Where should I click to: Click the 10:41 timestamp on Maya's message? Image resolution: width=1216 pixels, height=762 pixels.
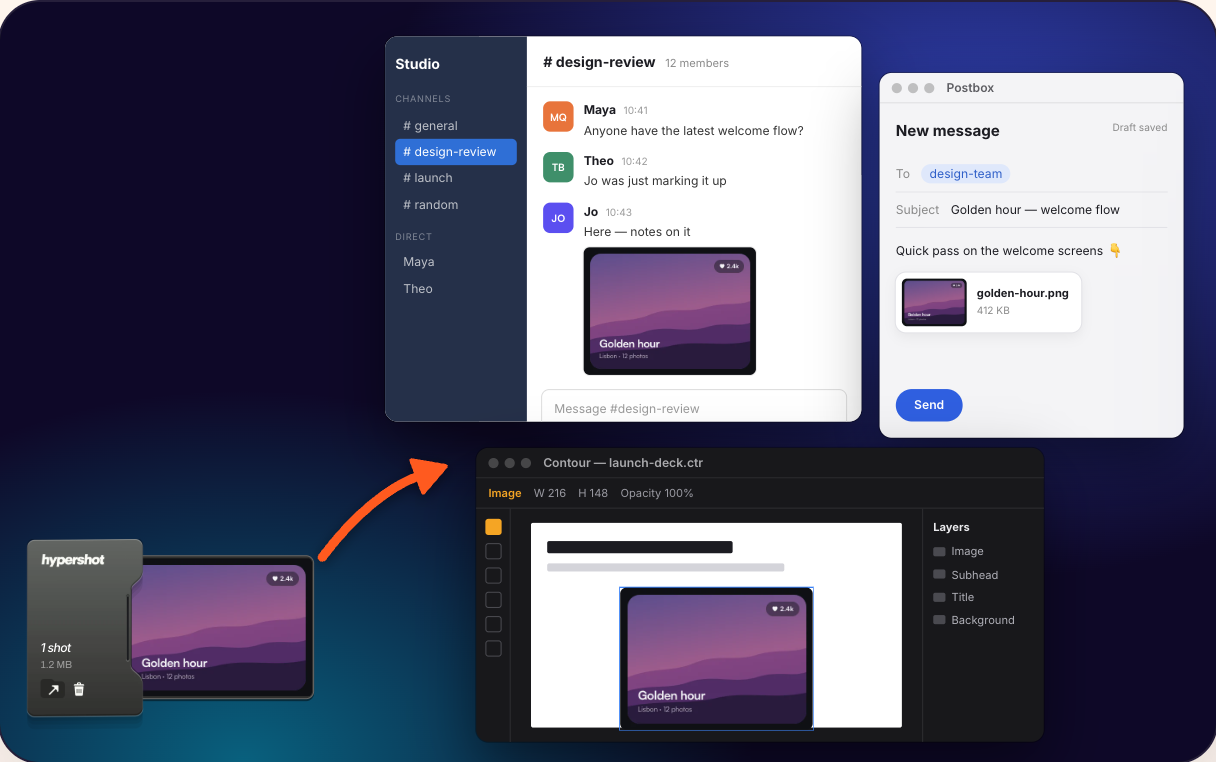(636, 111)
